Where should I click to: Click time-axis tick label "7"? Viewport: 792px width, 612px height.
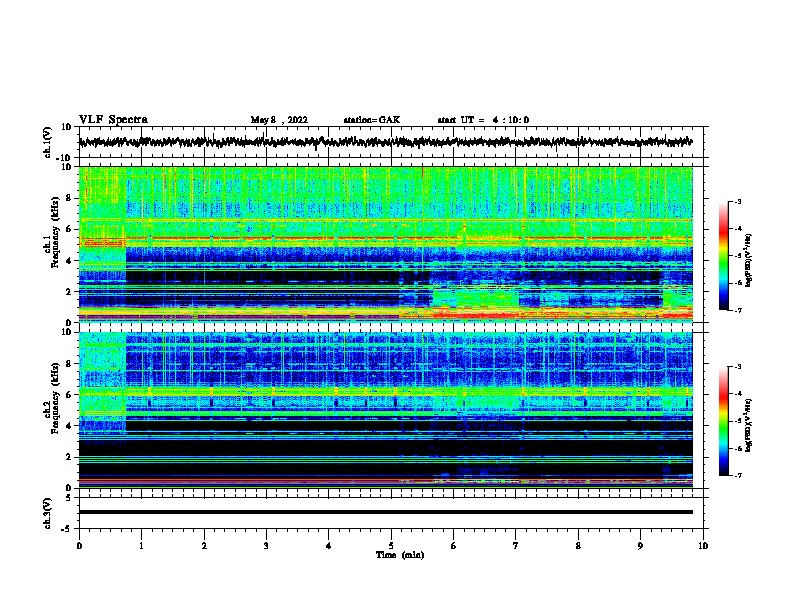(516, 546)
